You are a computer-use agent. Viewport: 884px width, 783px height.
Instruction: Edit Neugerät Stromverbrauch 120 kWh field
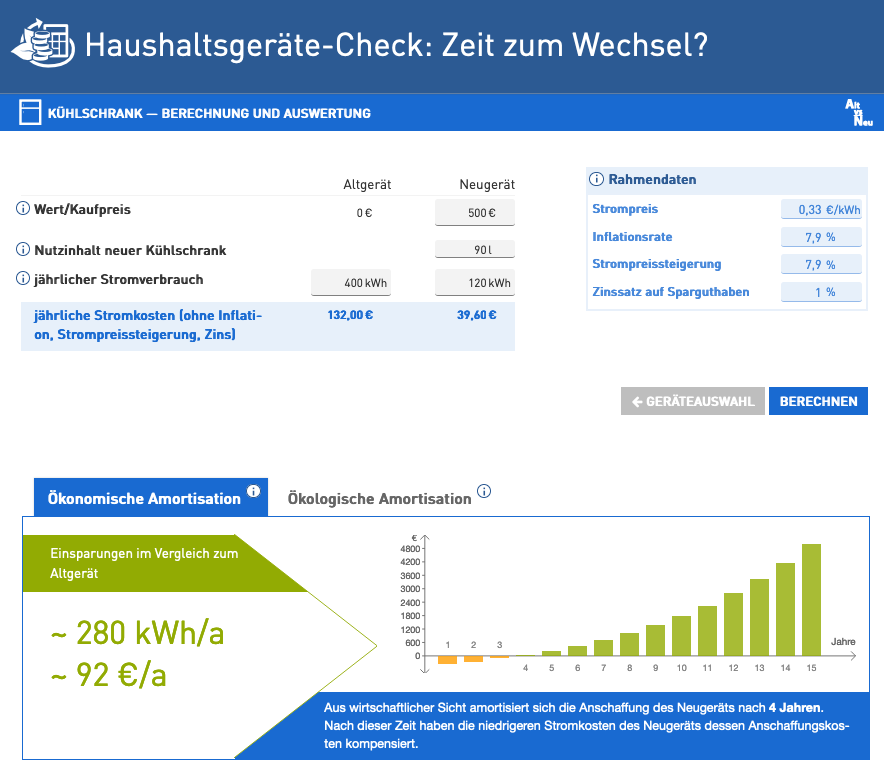click(x=475, y=282)
